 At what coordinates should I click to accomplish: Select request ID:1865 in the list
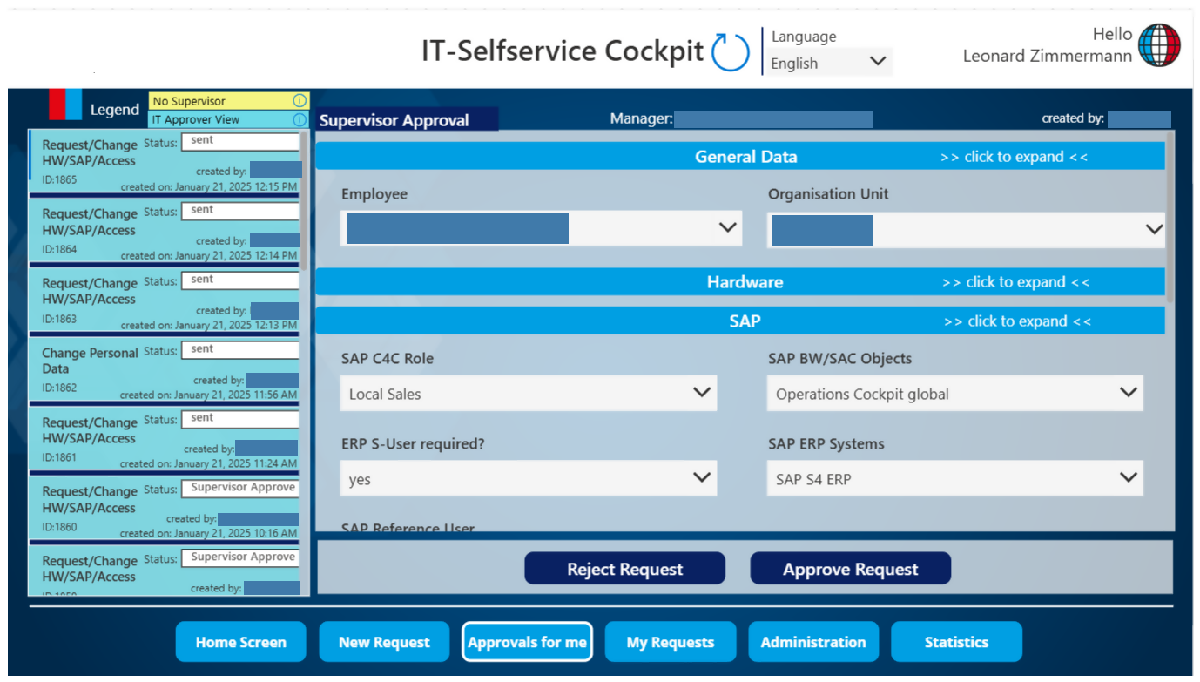165,163
